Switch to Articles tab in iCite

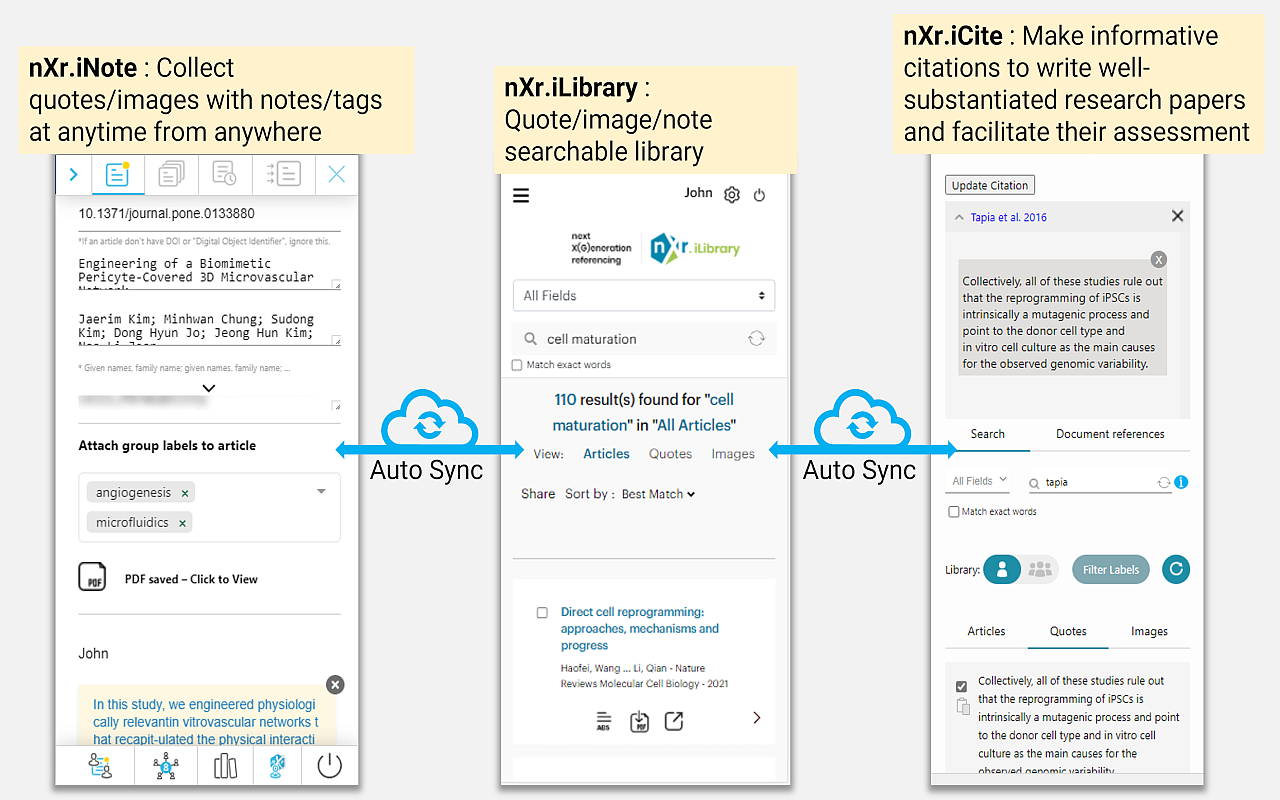tap(986, 631)
